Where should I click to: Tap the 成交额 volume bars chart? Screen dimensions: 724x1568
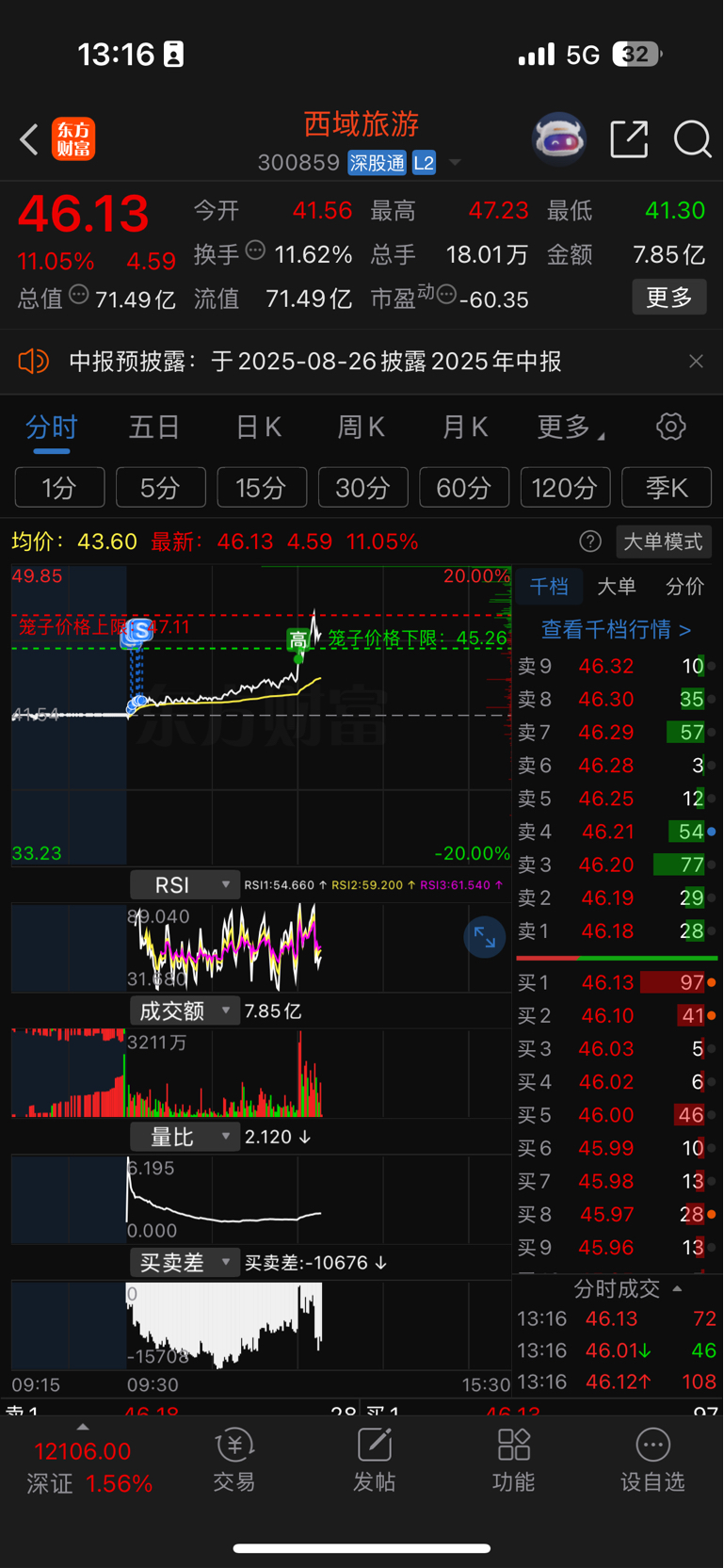(261, 1074)
